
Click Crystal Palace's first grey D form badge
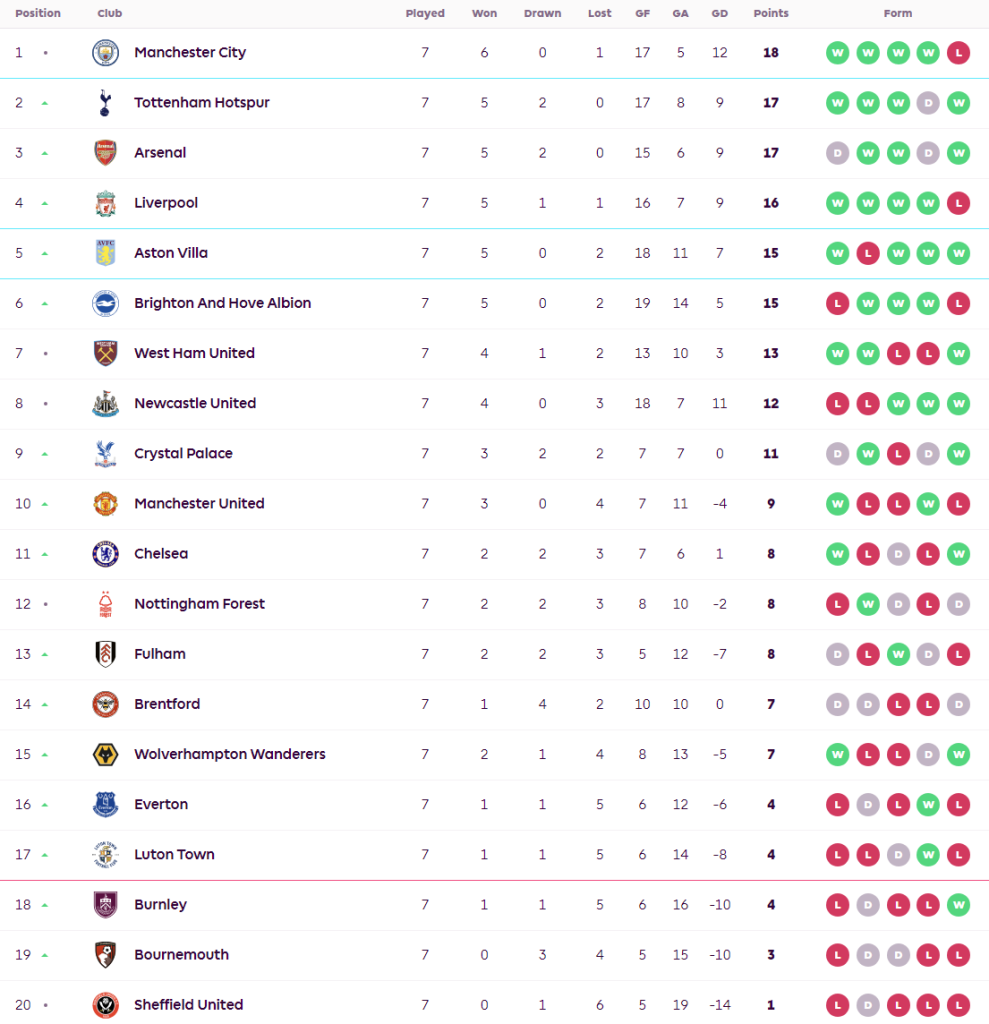[x=838, y=453]
